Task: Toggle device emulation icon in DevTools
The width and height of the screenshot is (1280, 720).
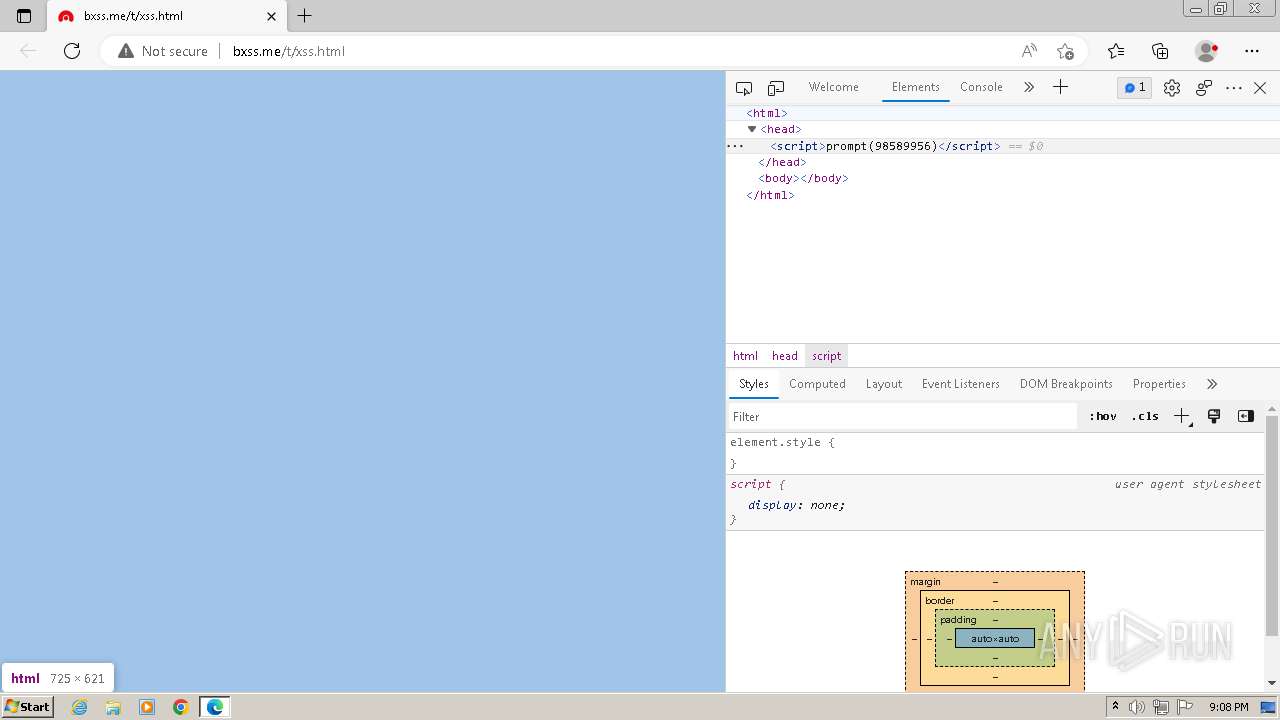Action: [x=776, y=88]
